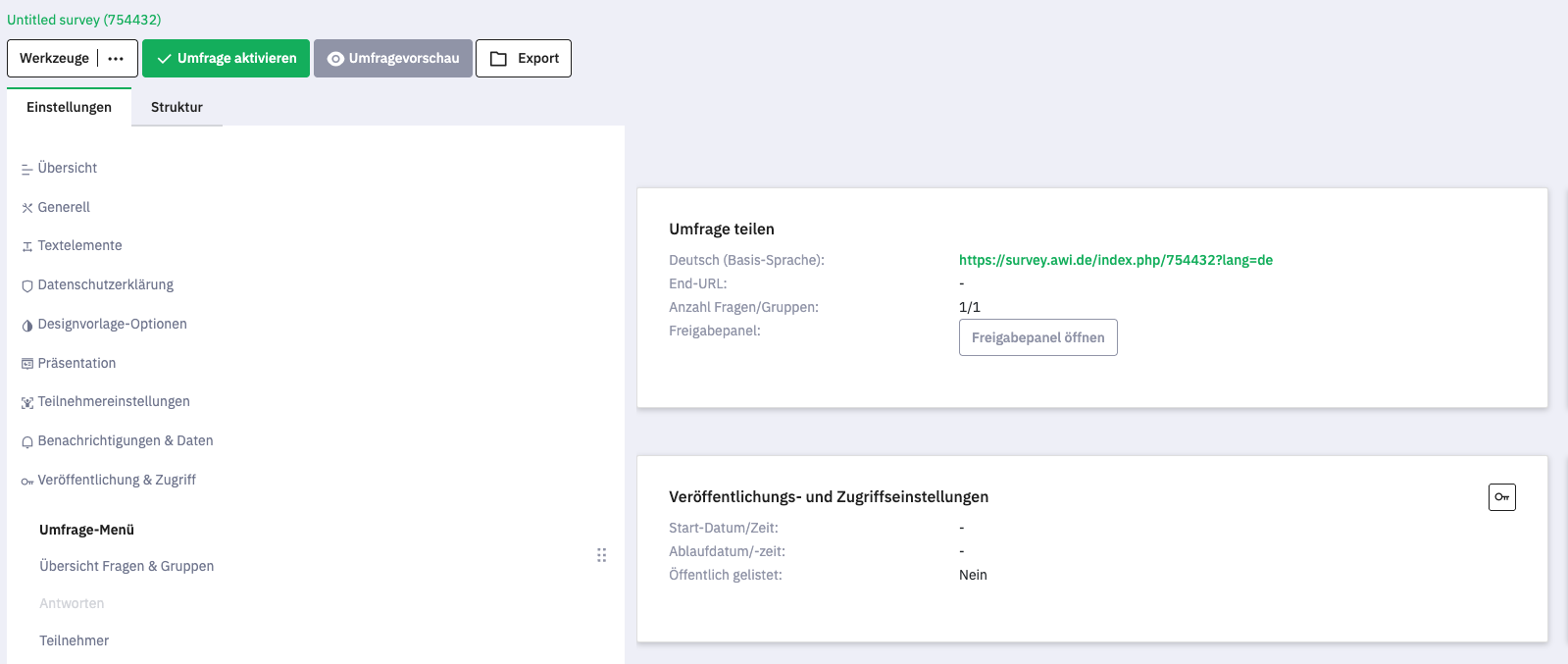The image size is (1568, 664).
Task: Click the Untitled survey title link
Action: coord(84,20)
